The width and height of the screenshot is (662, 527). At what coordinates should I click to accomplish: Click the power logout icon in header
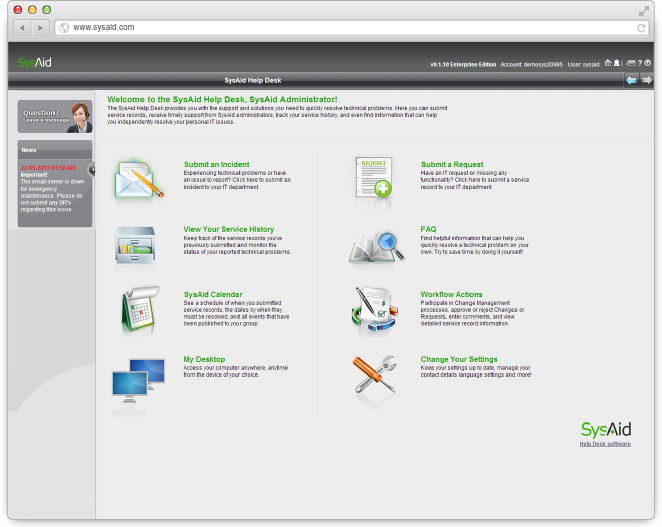click(648, 63)
